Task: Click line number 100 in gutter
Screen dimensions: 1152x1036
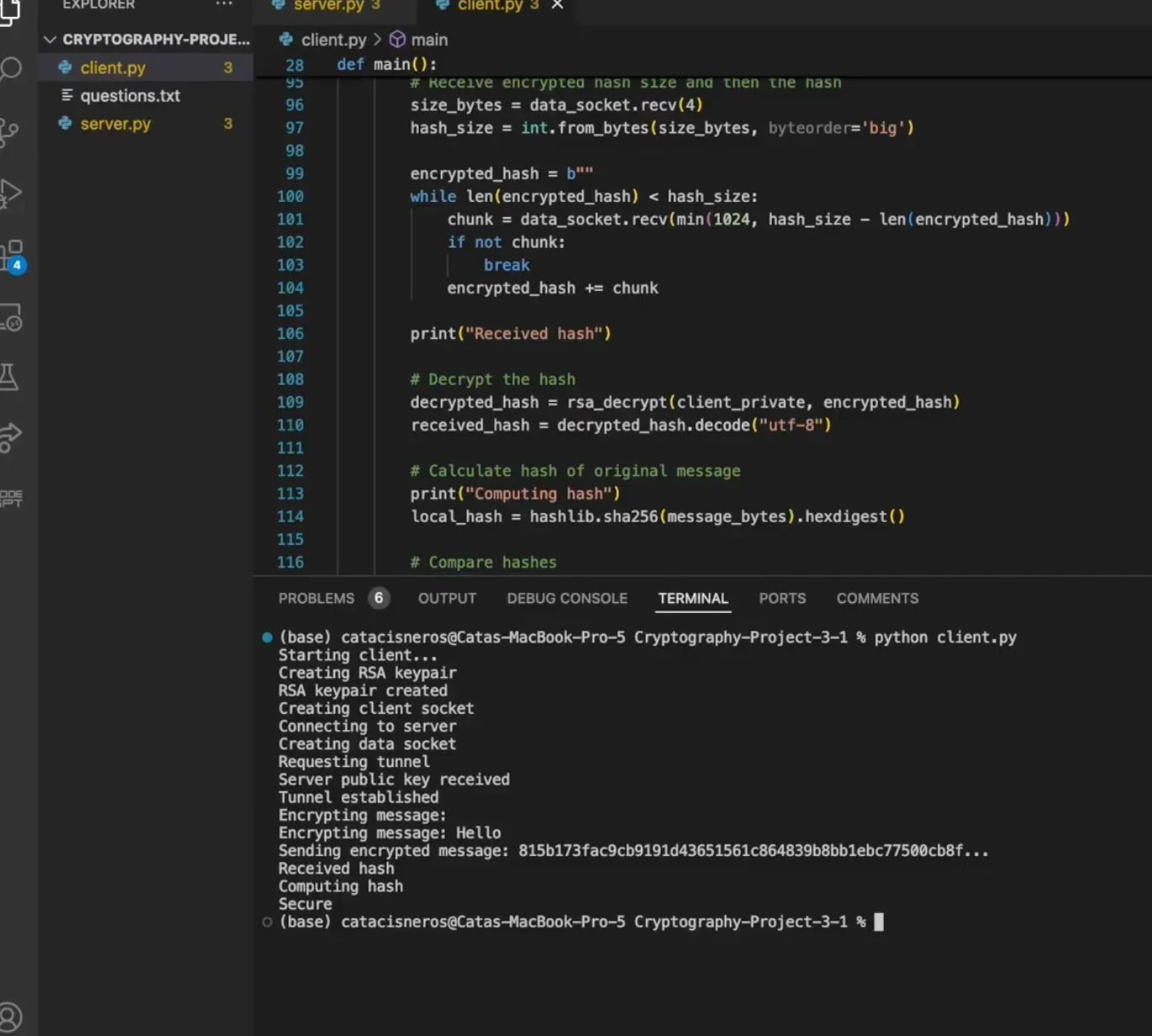Action: tap(290, 196)
